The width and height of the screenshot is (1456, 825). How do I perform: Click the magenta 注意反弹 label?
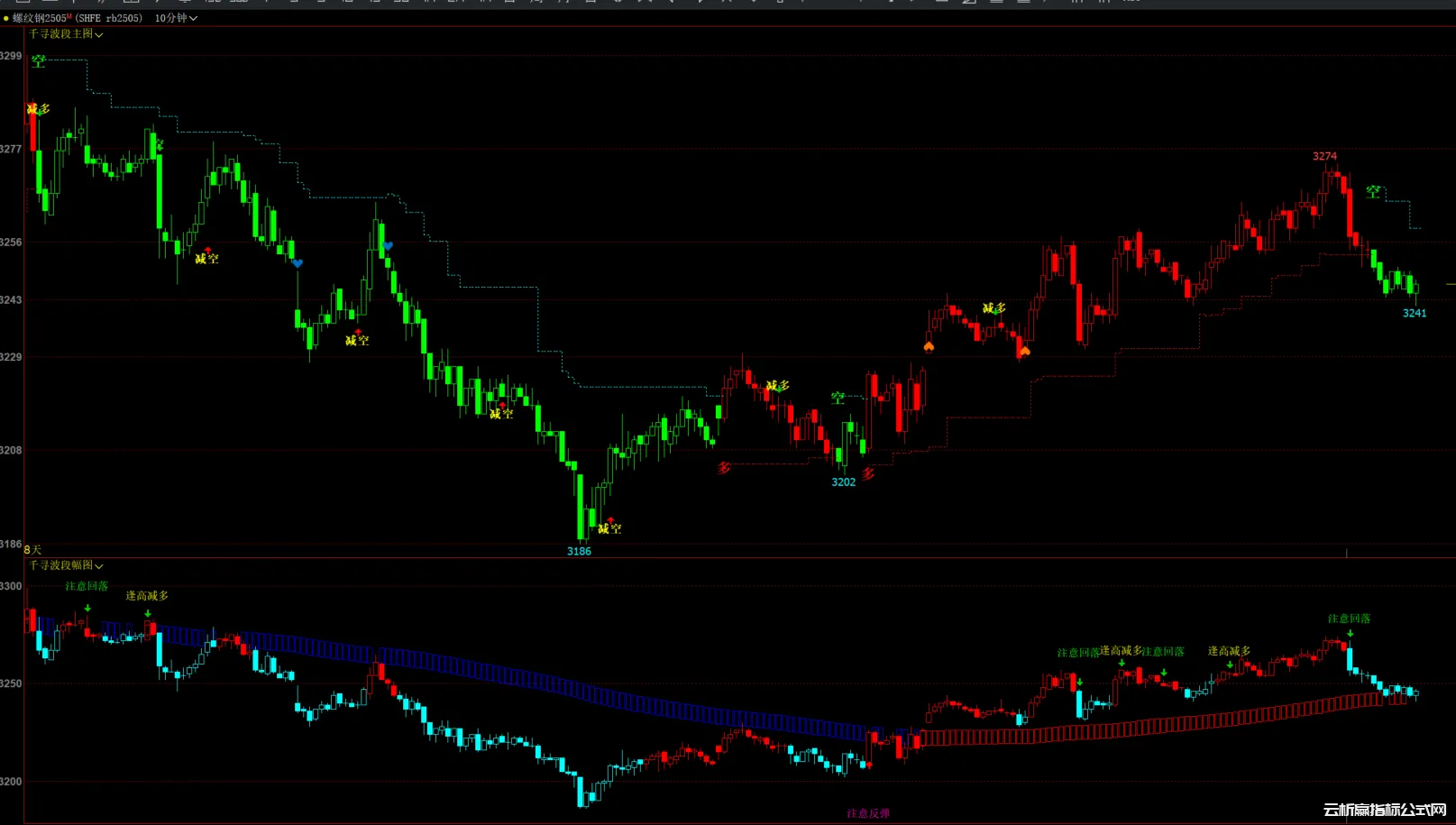tap(867, 813)
